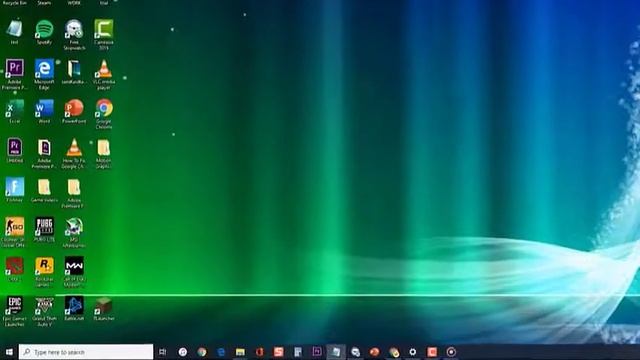Viewport: 640px width, 360px height.
Task: Open Premiere Pro from the taskbar
Action: point(317,352)
